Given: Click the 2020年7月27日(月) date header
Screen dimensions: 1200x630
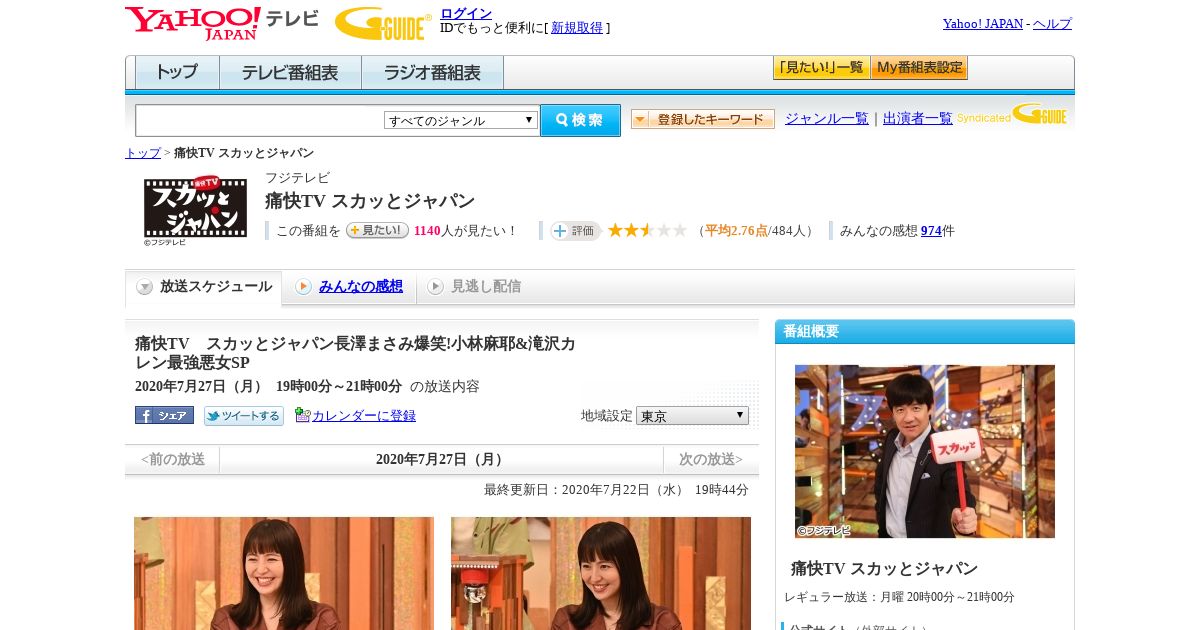Looking at the screenshot, I should [441, 460].
